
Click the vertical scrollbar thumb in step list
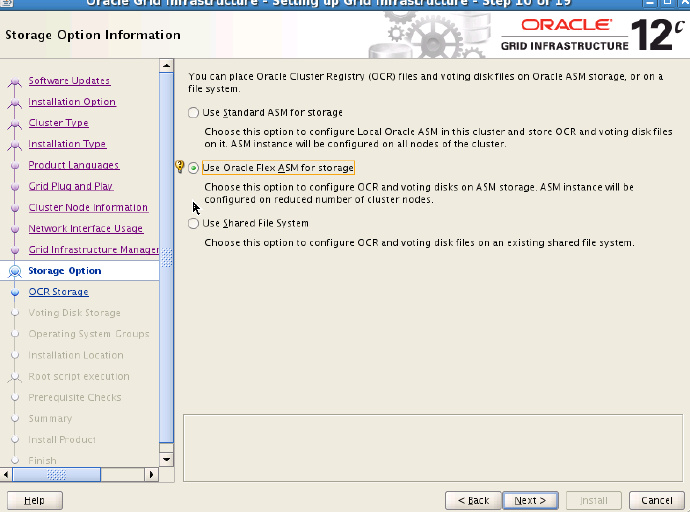[166, 258]
